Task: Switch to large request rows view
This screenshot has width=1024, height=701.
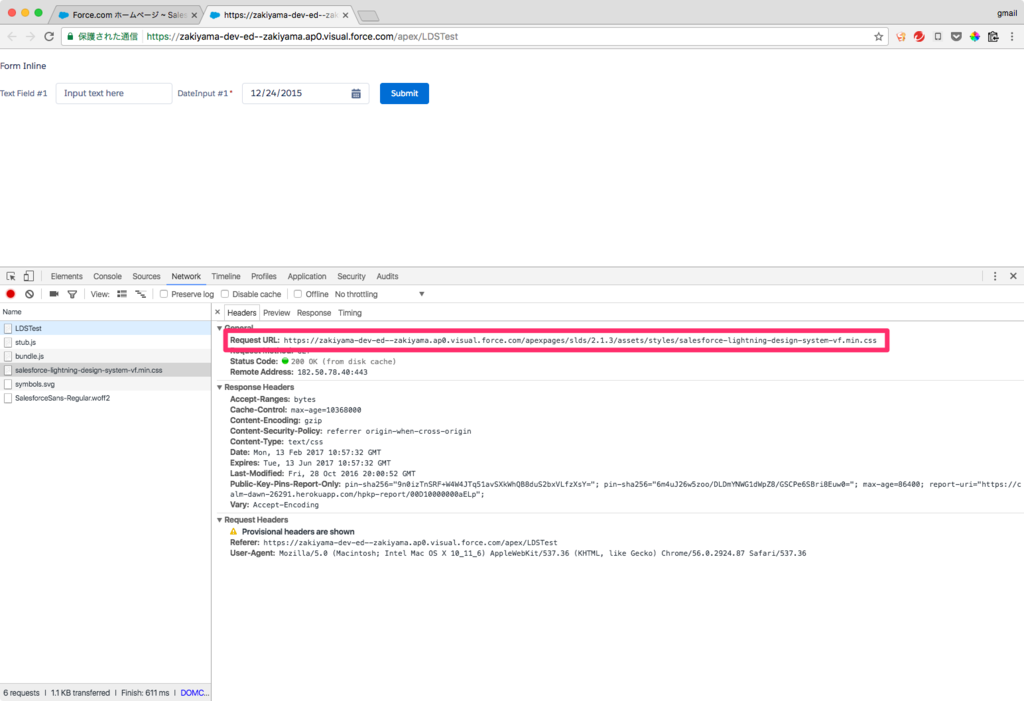Action: [122, 294]
